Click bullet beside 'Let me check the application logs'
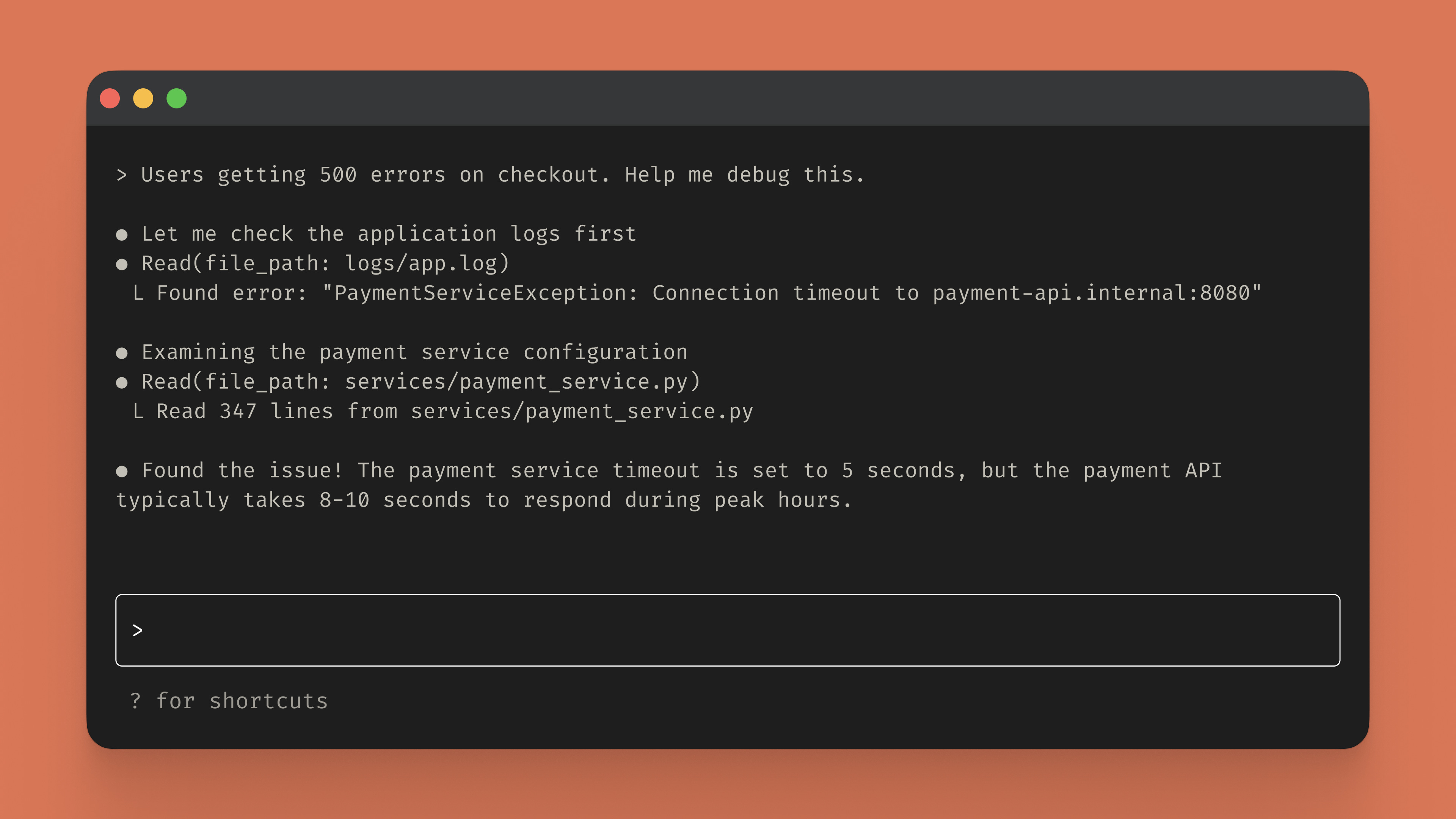This screenshot has height=819, width=1456. tap(121, 235)
